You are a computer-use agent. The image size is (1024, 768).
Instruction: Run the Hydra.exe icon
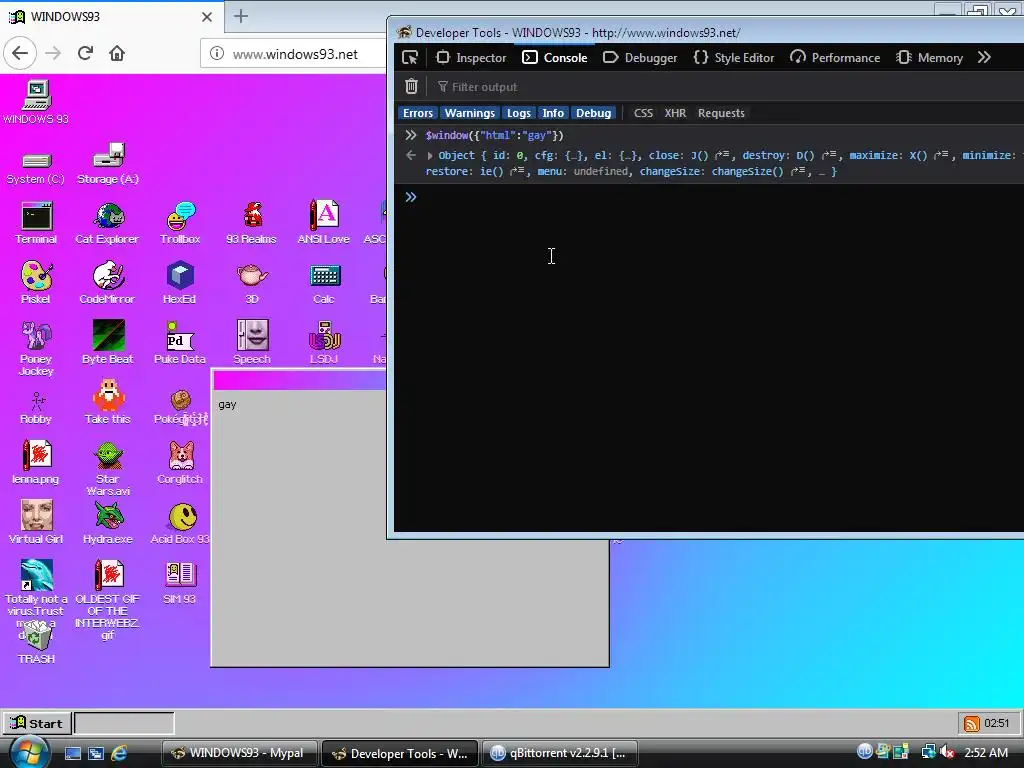[108, 522]
